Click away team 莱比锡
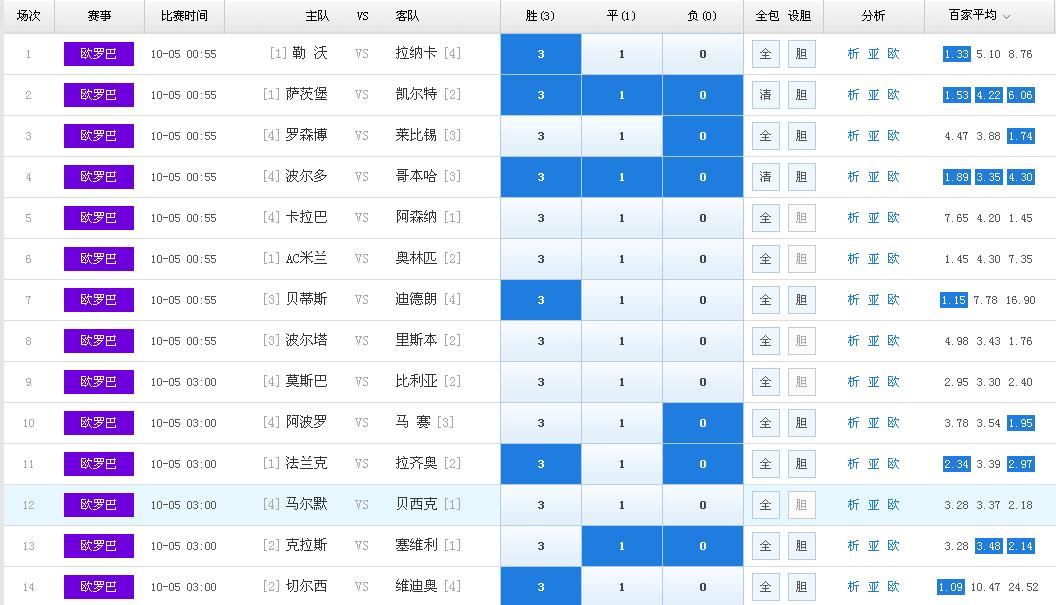Viewport: 1056px width, 605px height. click(x=416, y=135)
